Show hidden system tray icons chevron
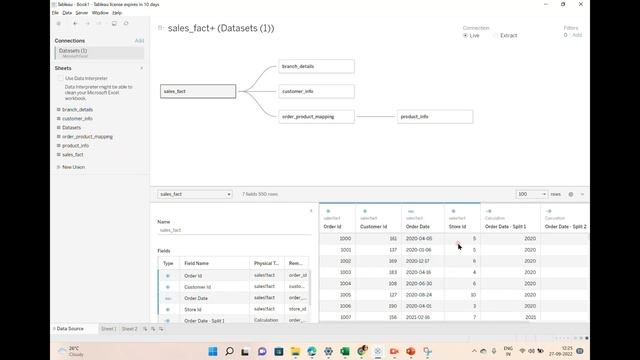Image resolution: width=640 pixels, height=360 pixels. coord(474,351)
